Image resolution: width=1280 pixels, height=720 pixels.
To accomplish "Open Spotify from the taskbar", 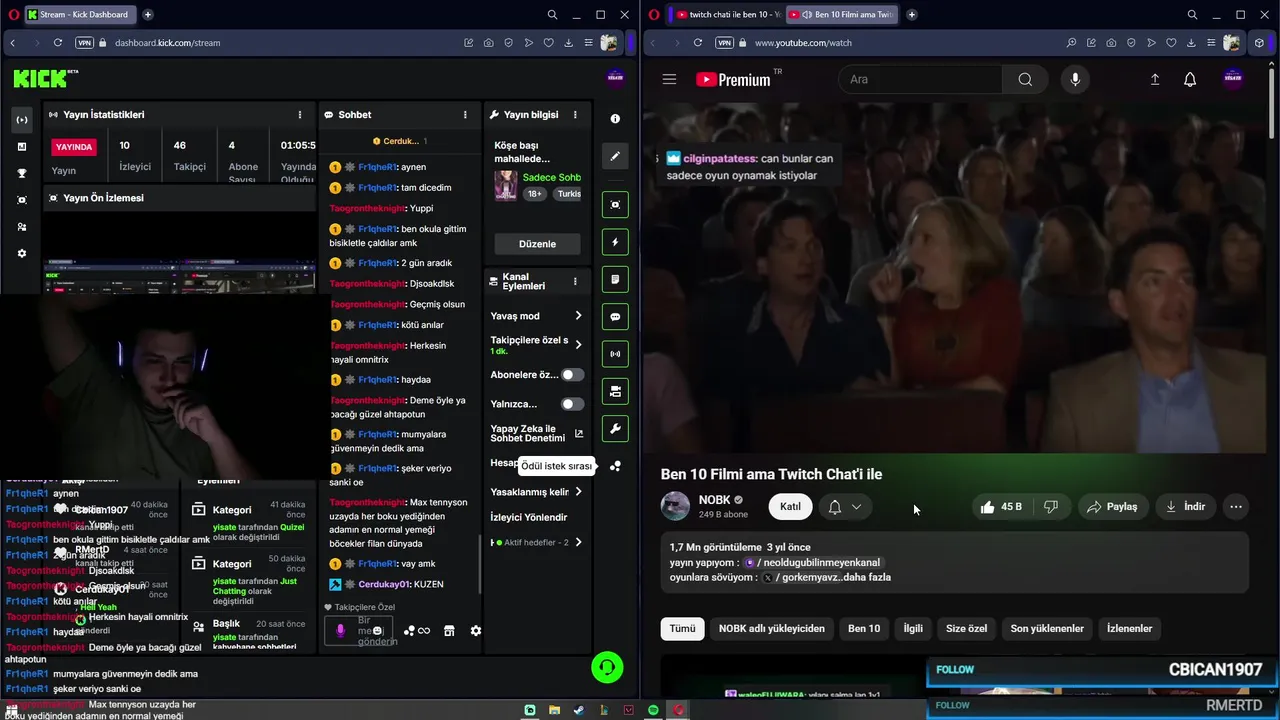I will click(x=654, y=710).
